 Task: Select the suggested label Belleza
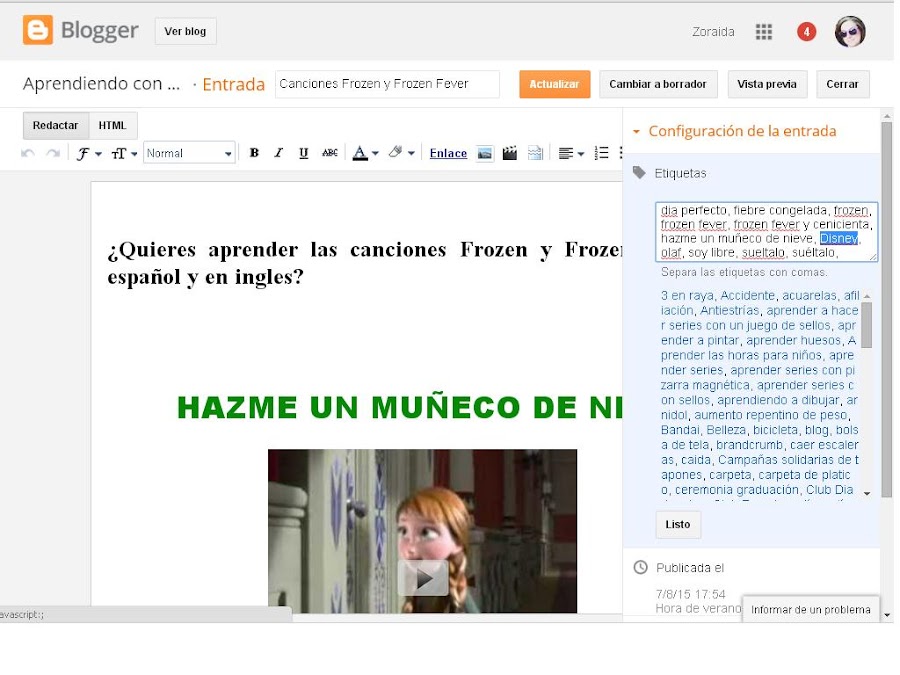(x=726, y=430)
